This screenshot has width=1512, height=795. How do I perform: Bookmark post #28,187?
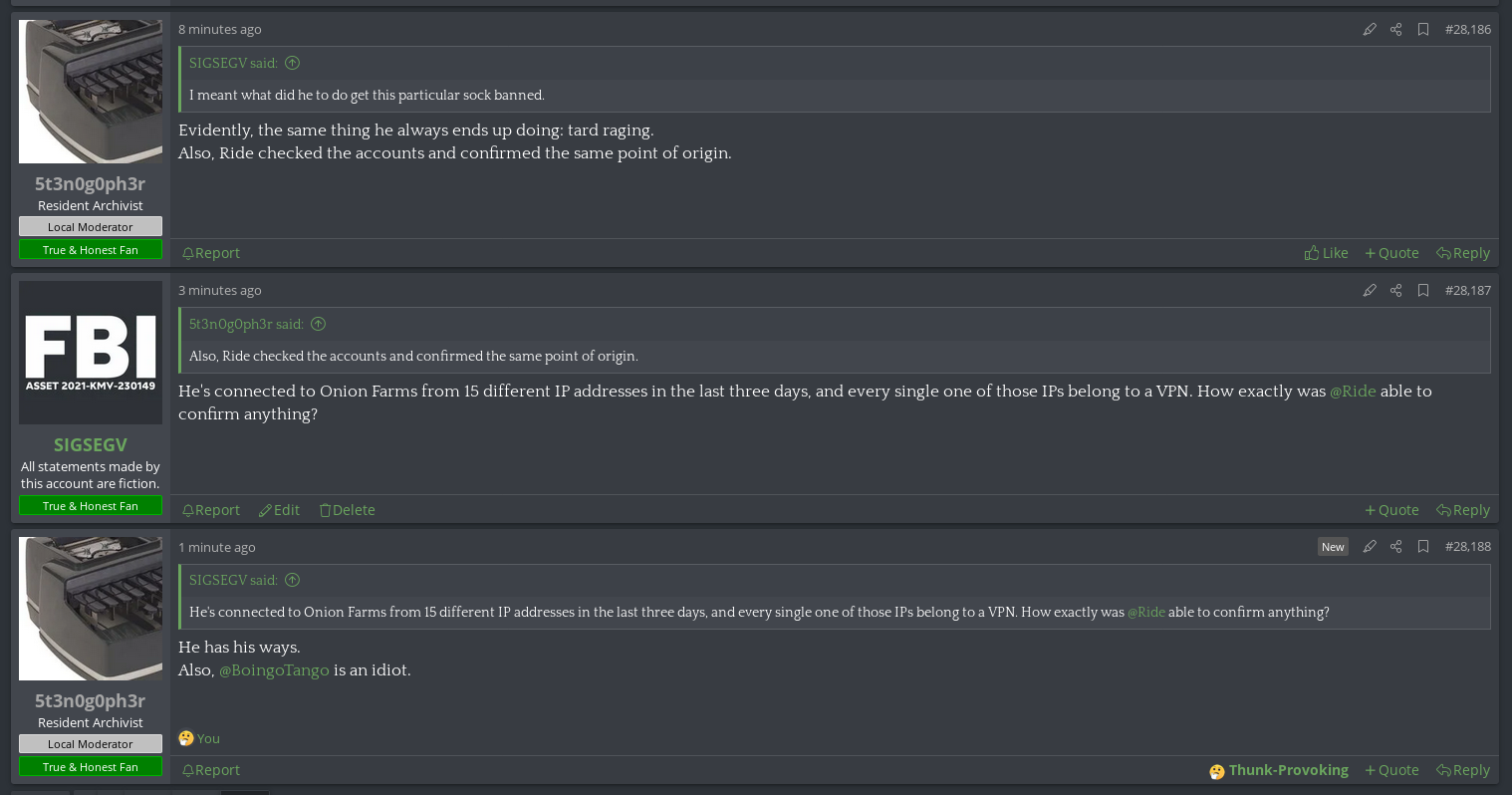[1423, 291]
